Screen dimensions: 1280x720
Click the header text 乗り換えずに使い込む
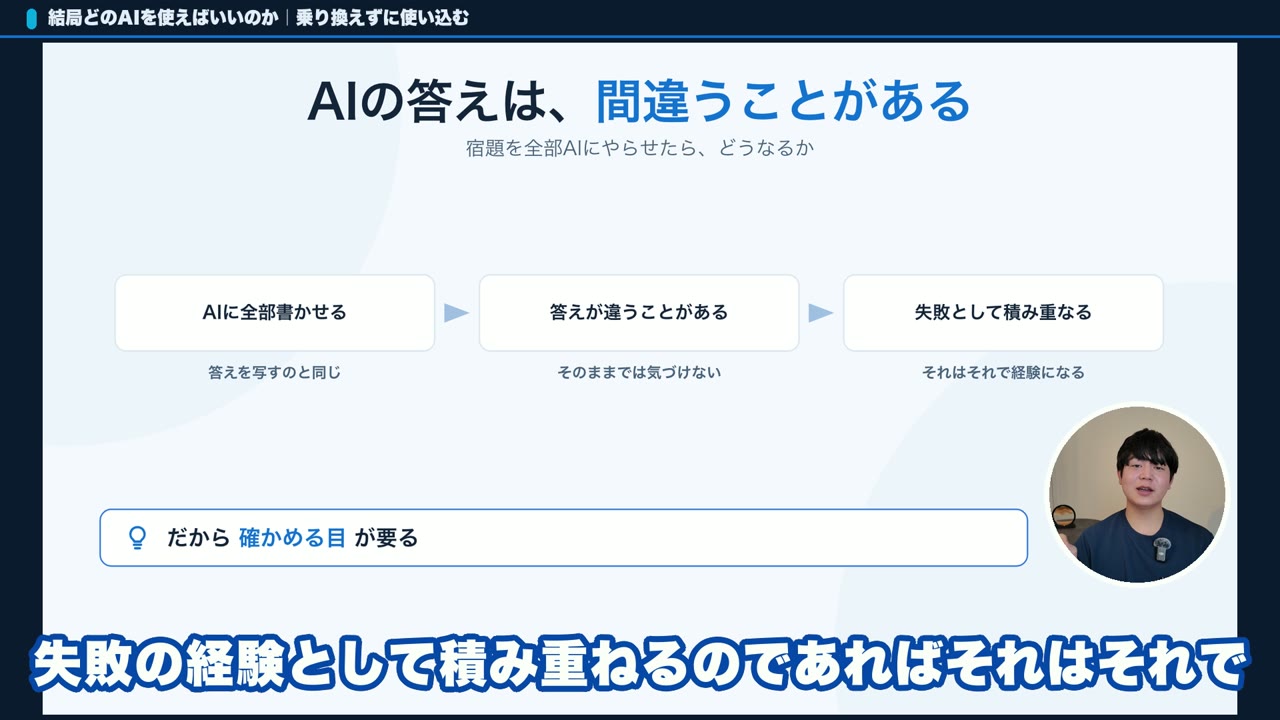click(382, 18)
